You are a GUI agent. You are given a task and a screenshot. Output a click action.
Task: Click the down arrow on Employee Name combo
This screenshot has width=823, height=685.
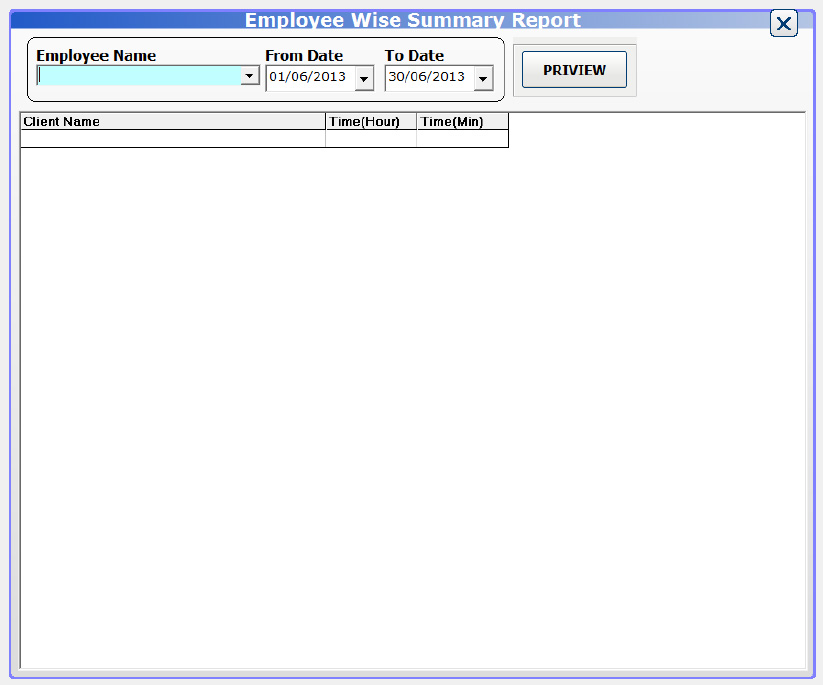pyautogui.click(x=249, y=75)
